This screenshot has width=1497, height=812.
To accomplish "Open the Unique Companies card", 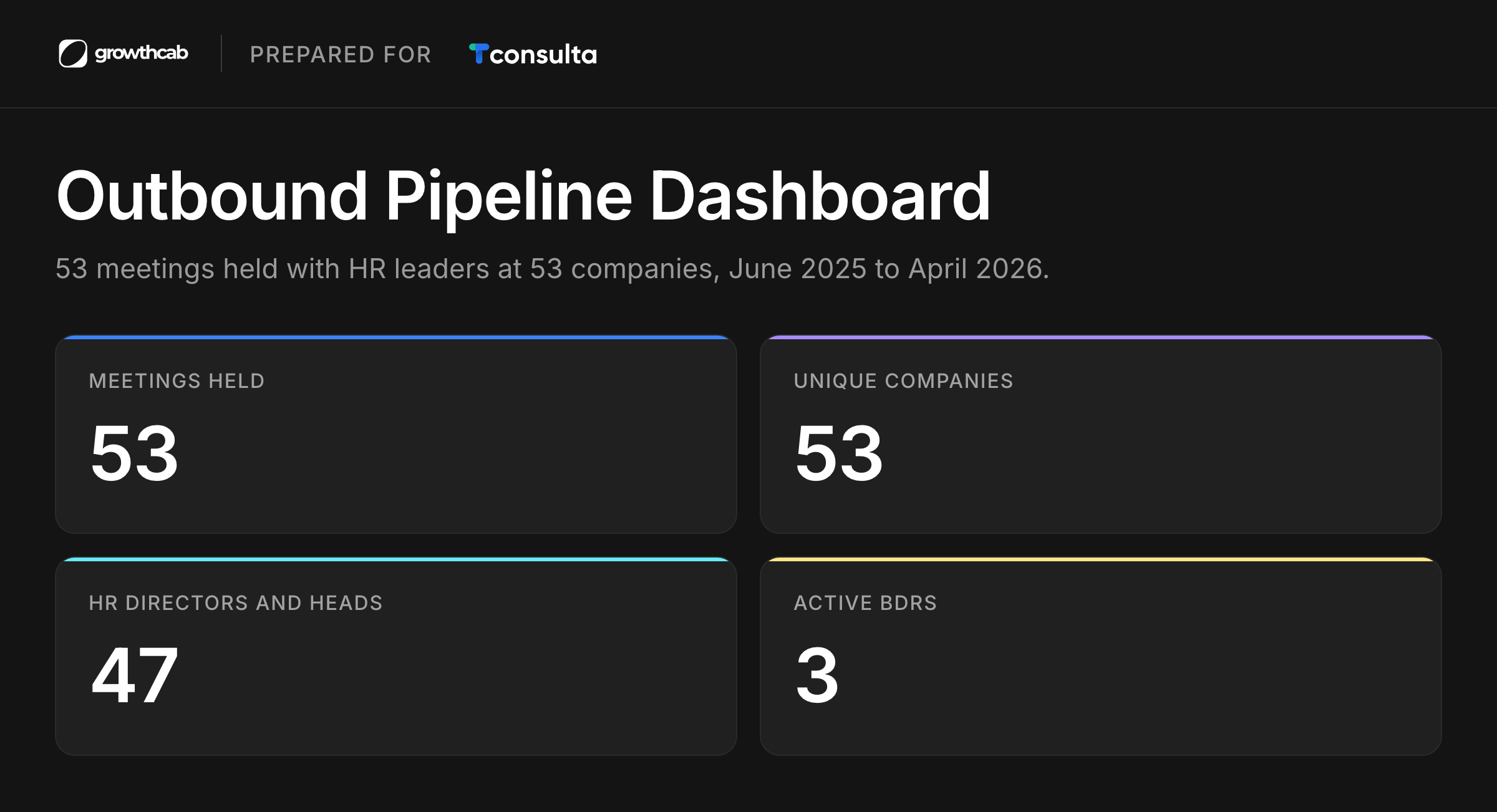I will [x=1100, y=434].
